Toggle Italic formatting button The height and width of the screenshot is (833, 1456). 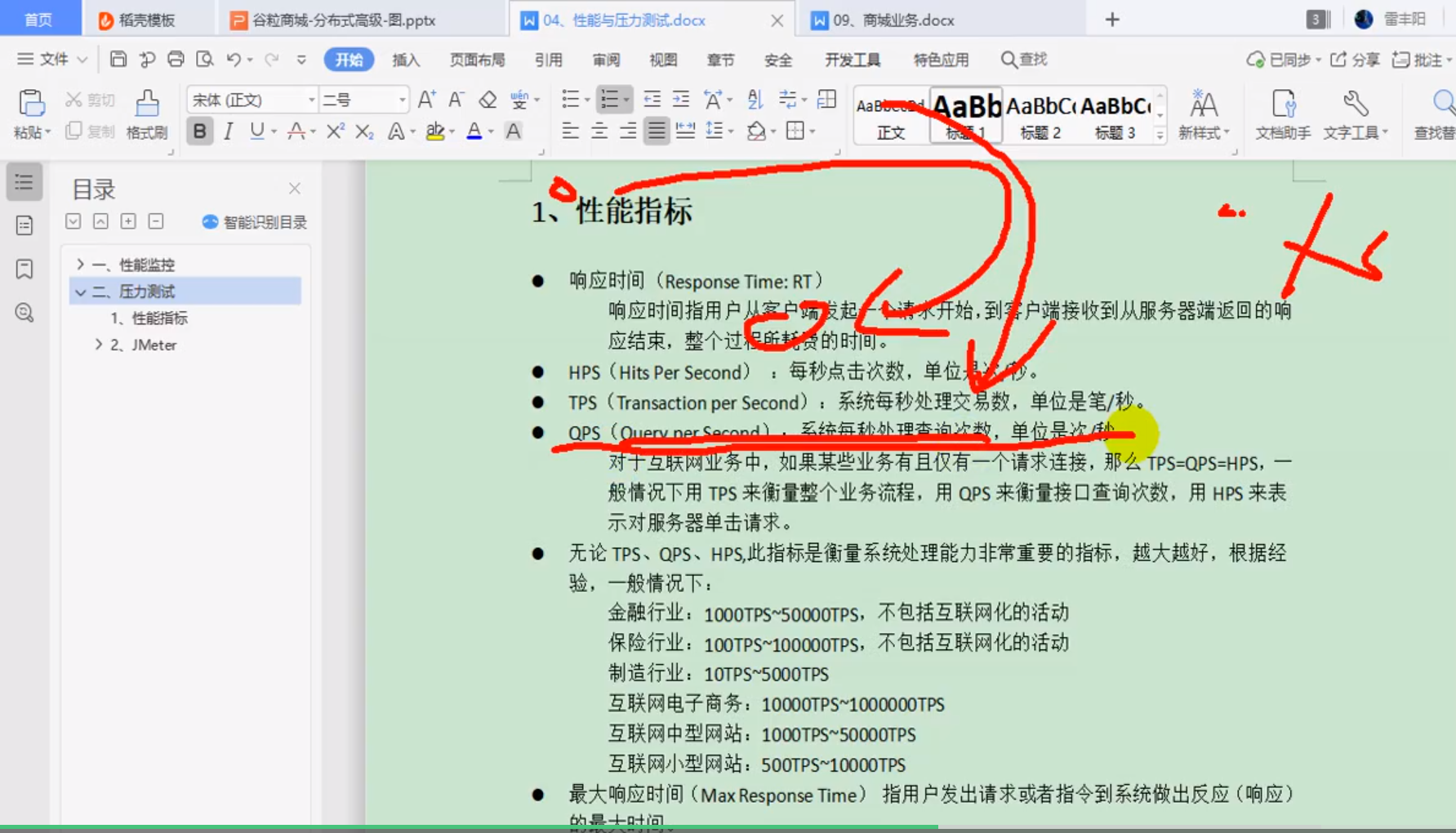click(x=229, y=131)
